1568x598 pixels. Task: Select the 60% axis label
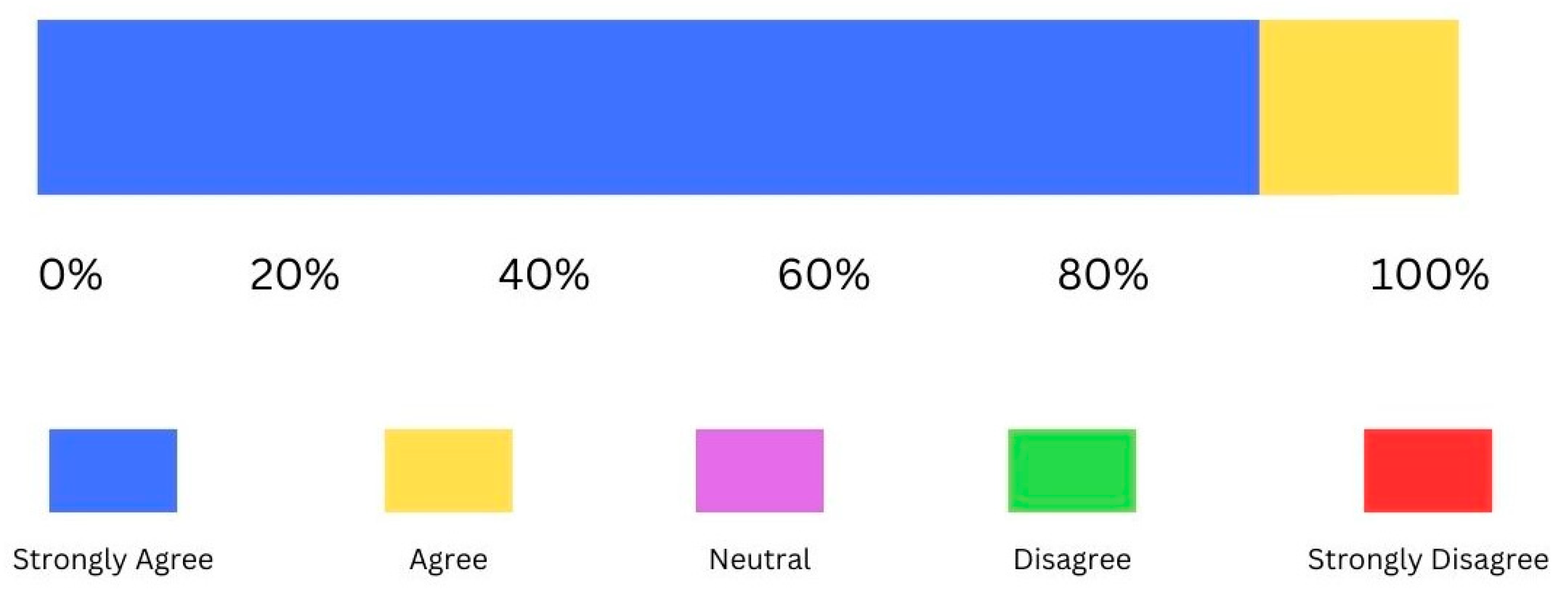(823, 275)
